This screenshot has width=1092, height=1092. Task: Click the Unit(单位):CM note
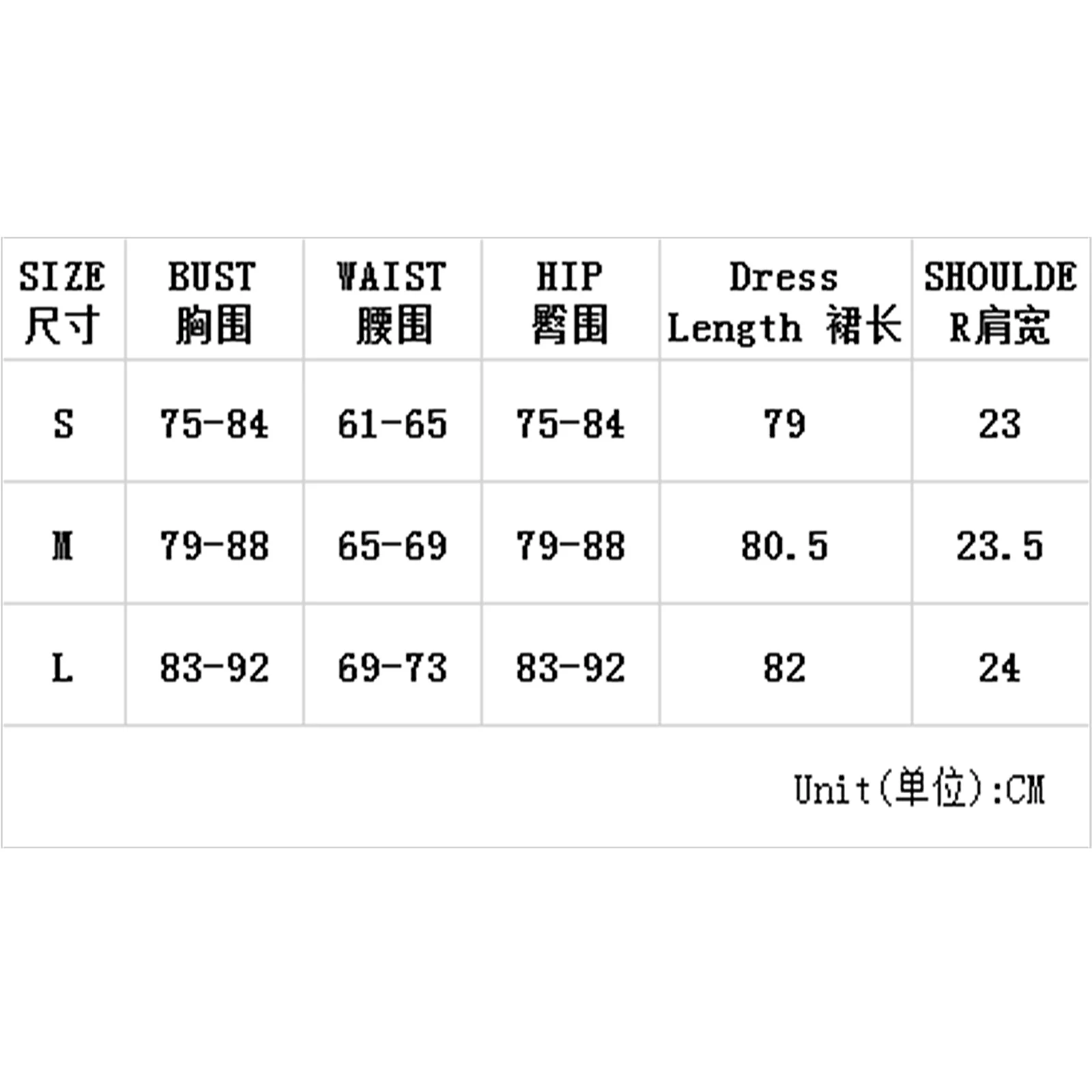pos(919,790)
